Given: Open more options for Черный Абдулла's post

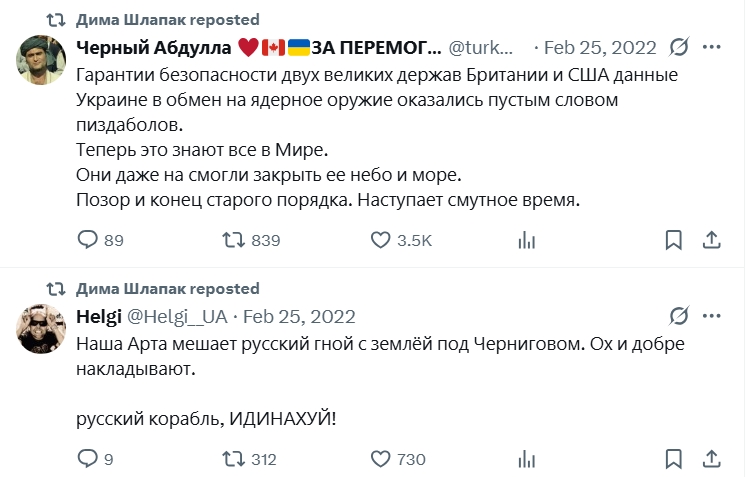Looking at the screenshot, I should [x=712, y=47].
